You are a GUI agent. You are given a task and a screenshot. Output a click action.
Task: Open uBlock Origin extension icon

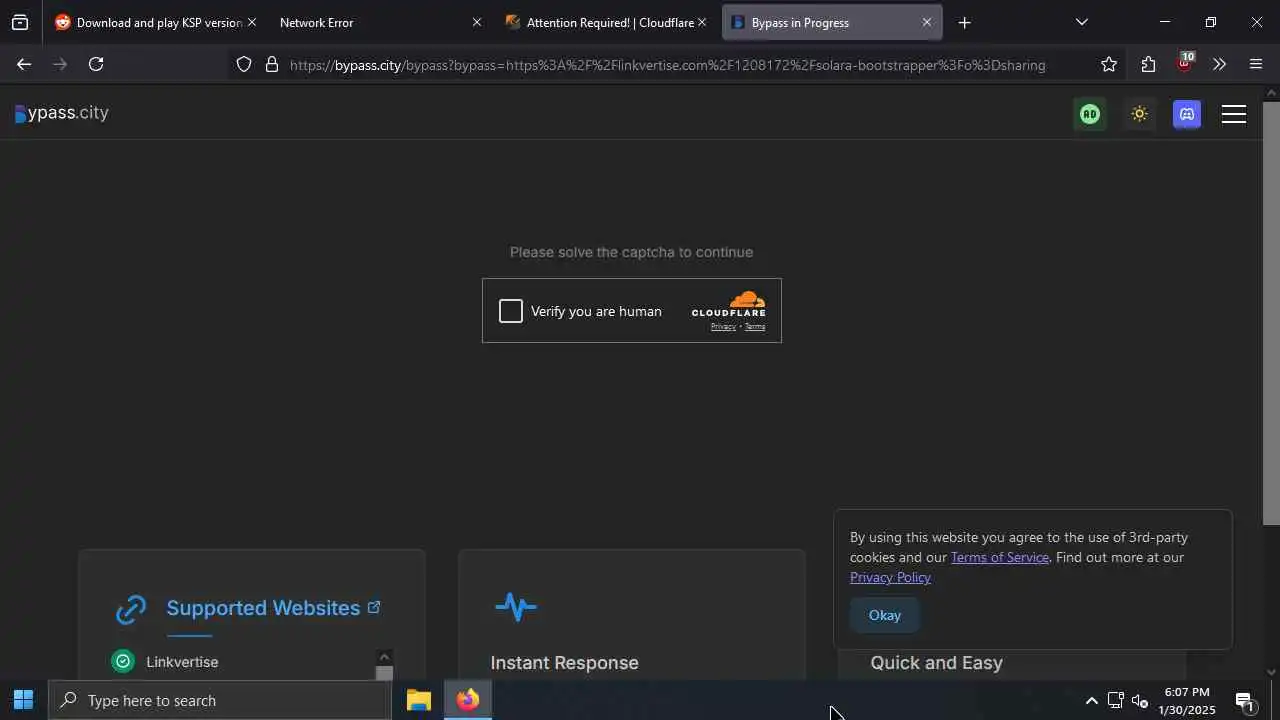1185,64
